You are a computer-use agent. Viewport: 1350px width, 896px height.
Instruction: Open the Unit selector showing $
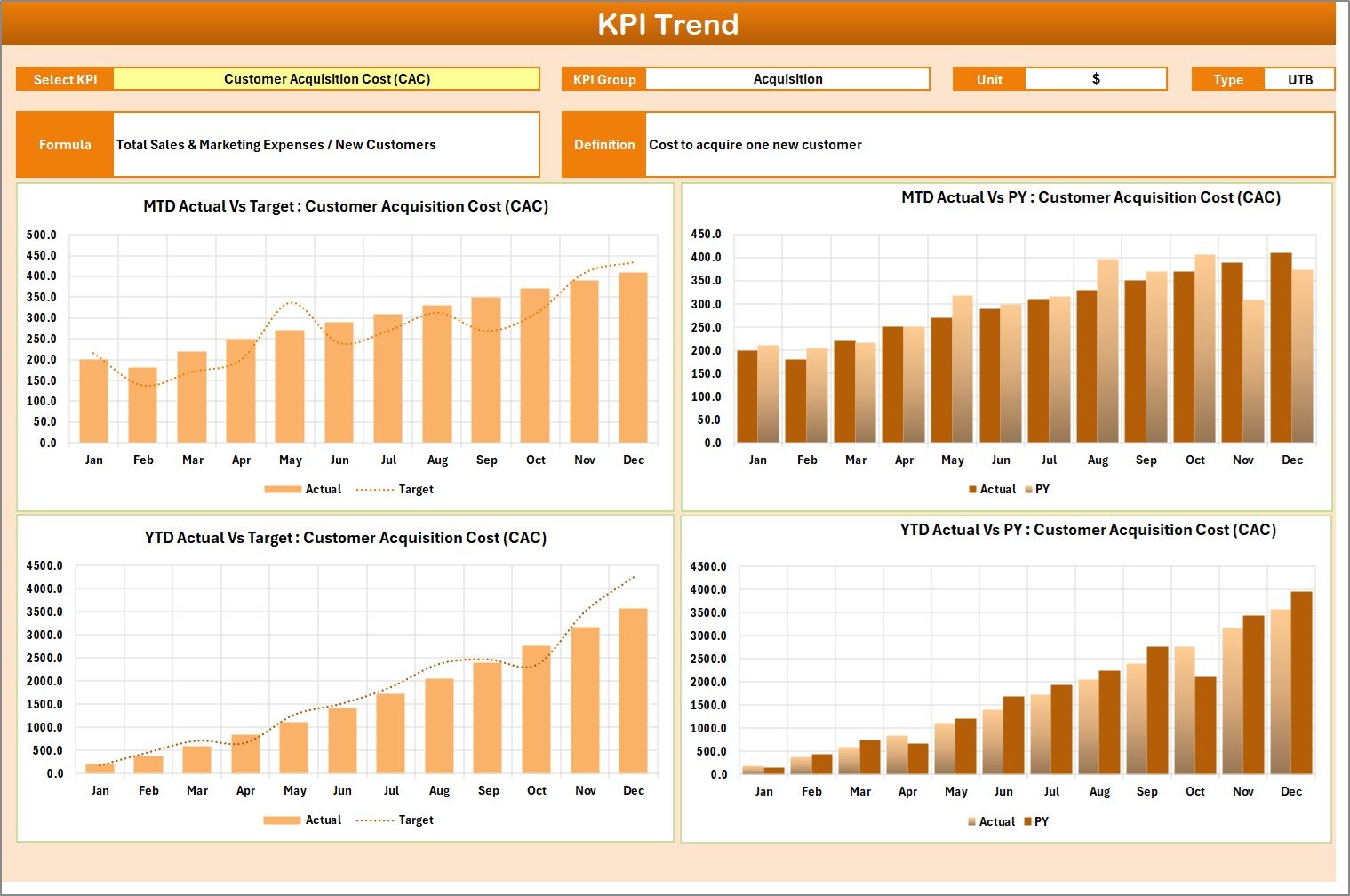coord(1096,78)
